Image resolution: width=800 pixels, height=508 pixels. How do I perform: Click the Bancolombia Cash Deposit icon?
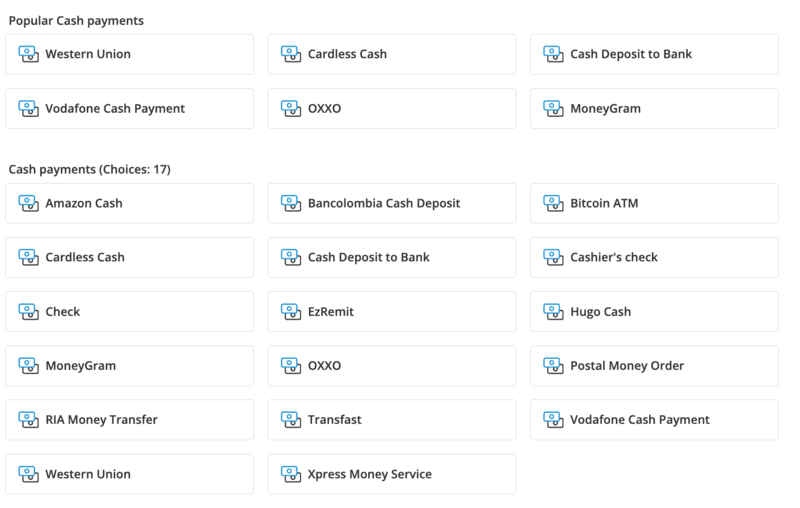point(291,203)
